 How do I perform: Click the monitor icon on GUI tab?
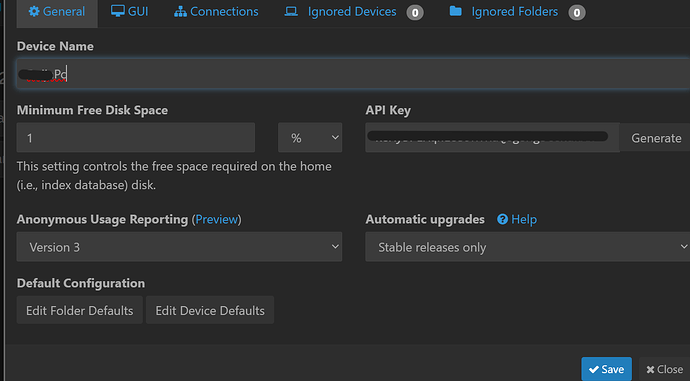click(117, 11)
